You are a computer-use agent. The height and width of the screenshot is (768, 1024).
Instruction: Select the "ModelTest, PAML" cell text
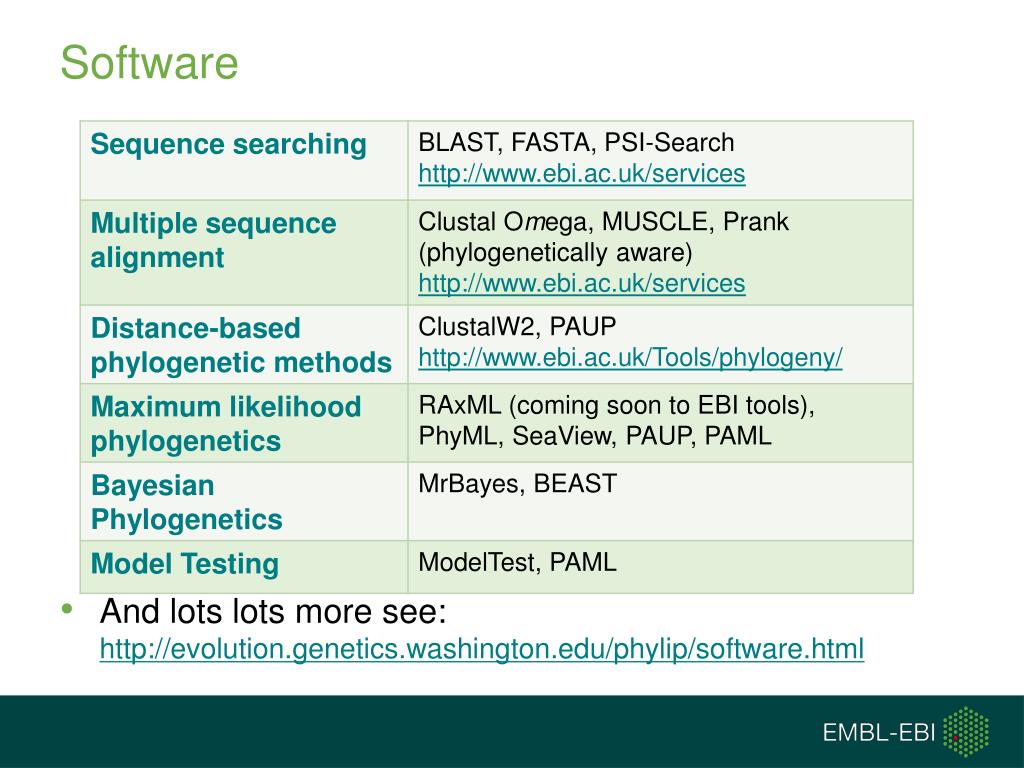[517, 562]
